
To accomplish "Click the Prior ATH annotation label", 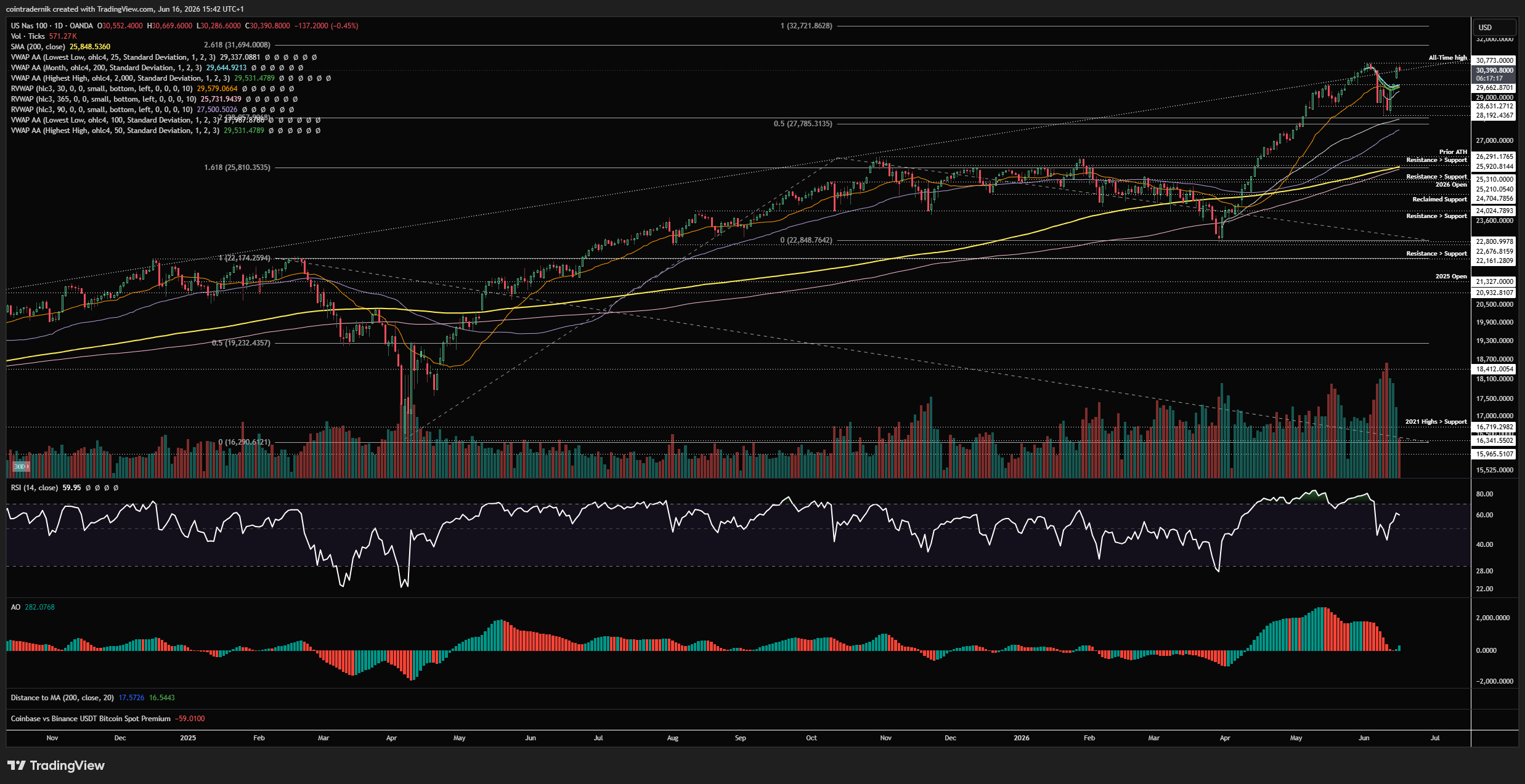I will (x=1453, y=152).
